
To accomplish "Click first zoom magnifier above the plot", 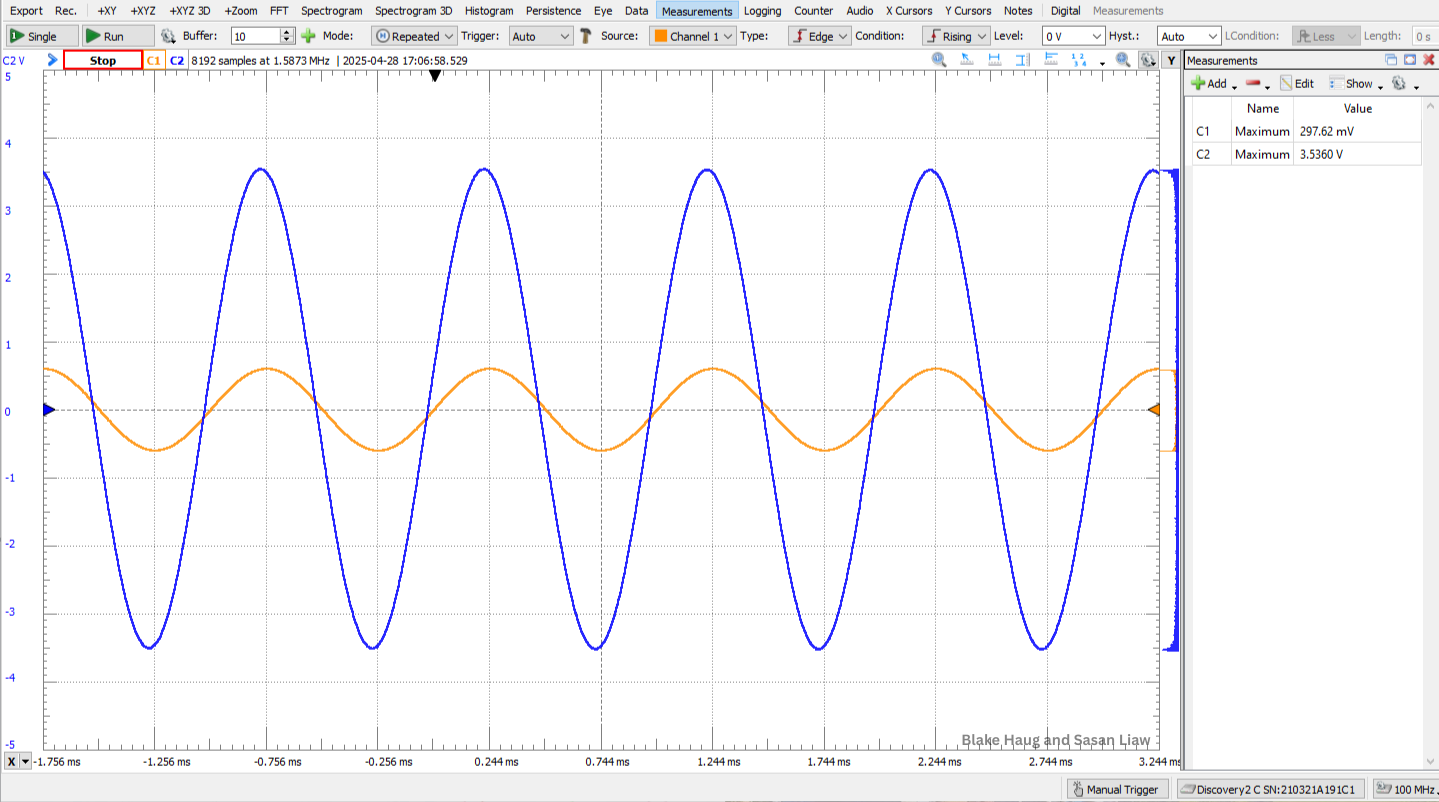I will coord(939,60).
